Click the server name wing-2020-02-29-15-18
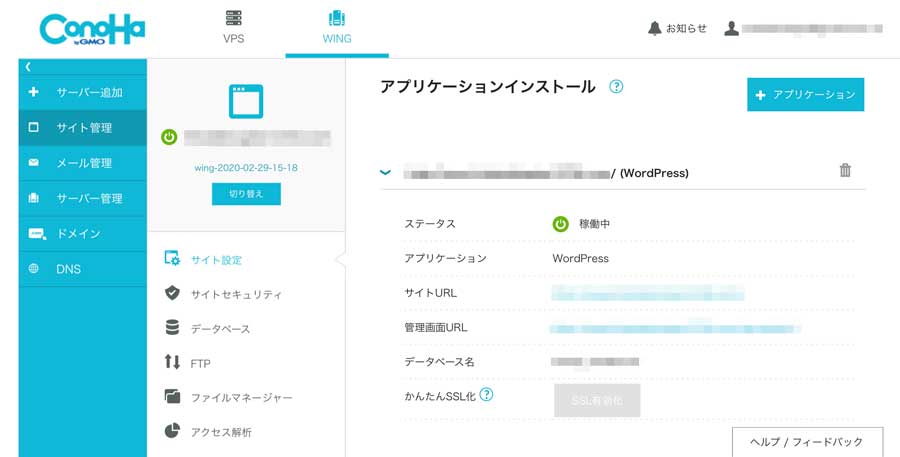The image size is (900, 457). pyautogui.click(x=246, y=168)
